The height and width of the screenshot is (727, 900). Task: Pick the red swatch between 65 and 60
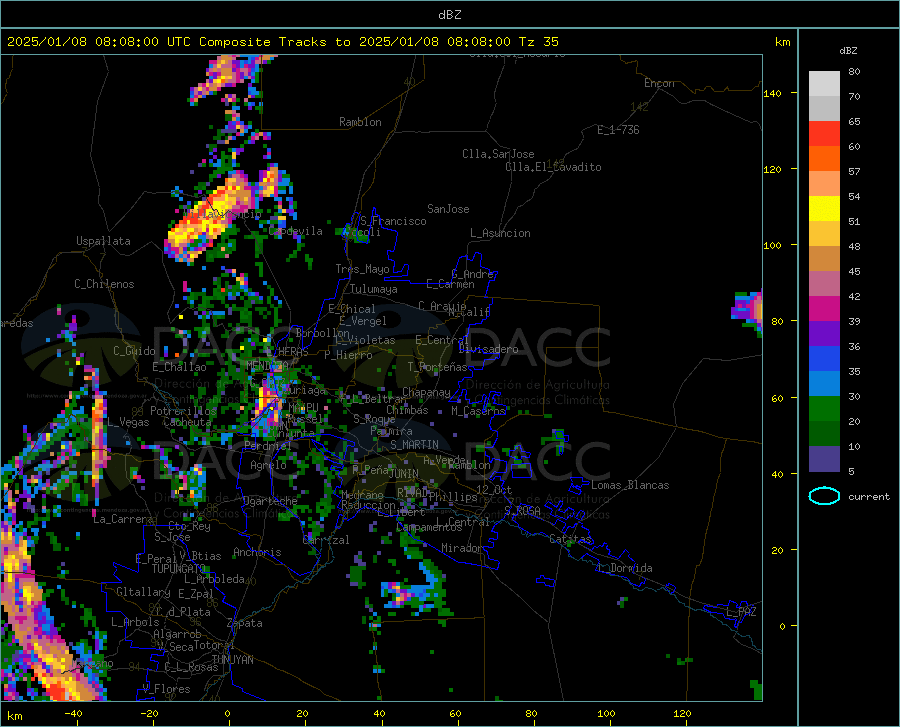click(824, 134)
